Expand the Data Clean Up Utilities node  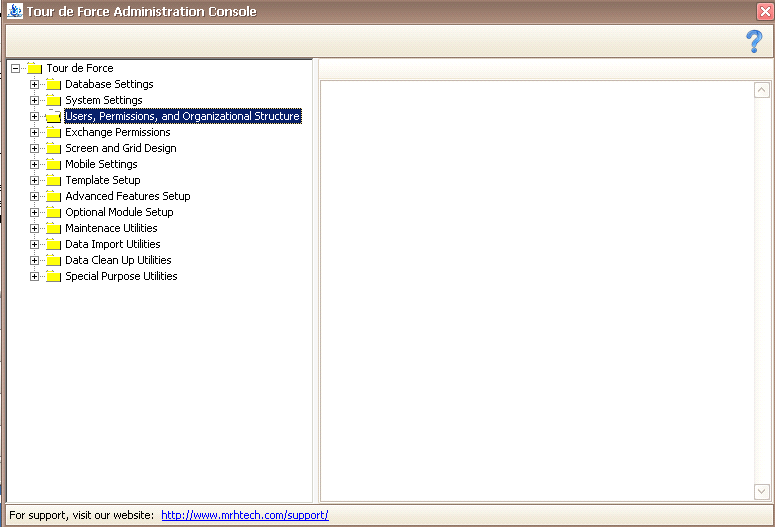click(34, 261)
